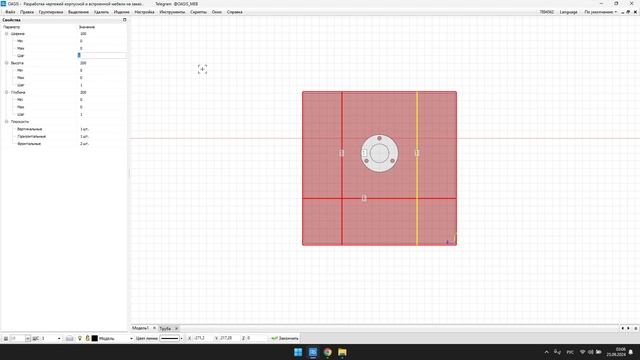This screenshot has width=640, height=360.
Task: Open the Справка menu
Action: point(235,12)
